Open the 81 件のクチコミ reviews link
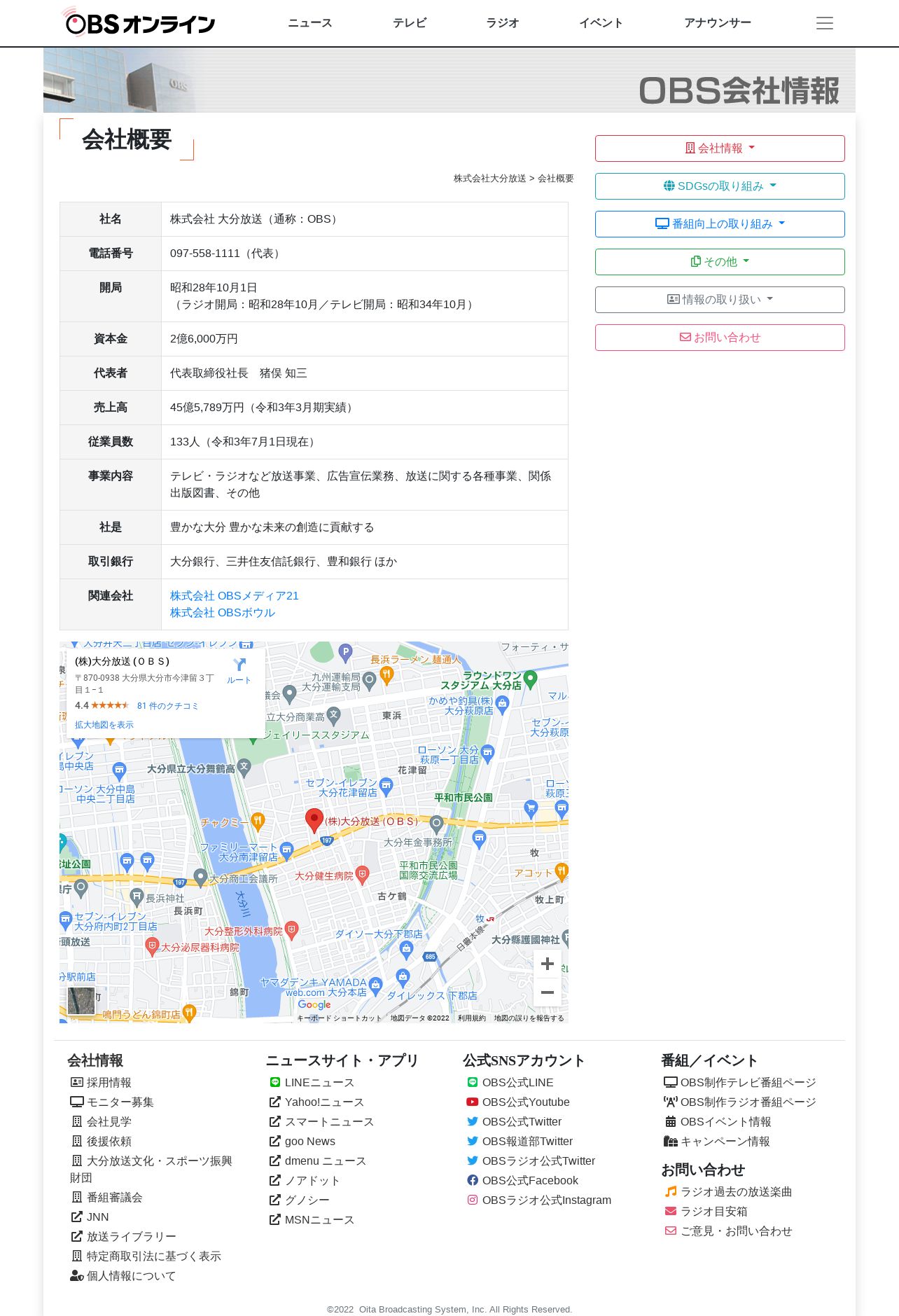Viewport: 899px width, 1316px height. pyautogui.click(x=168, y=706)
